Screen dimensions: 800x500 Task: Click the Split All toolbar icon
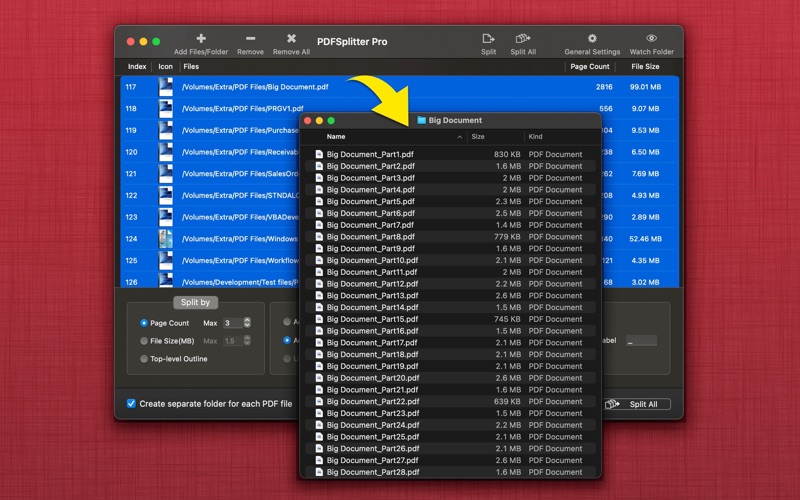tap(523, 38)
